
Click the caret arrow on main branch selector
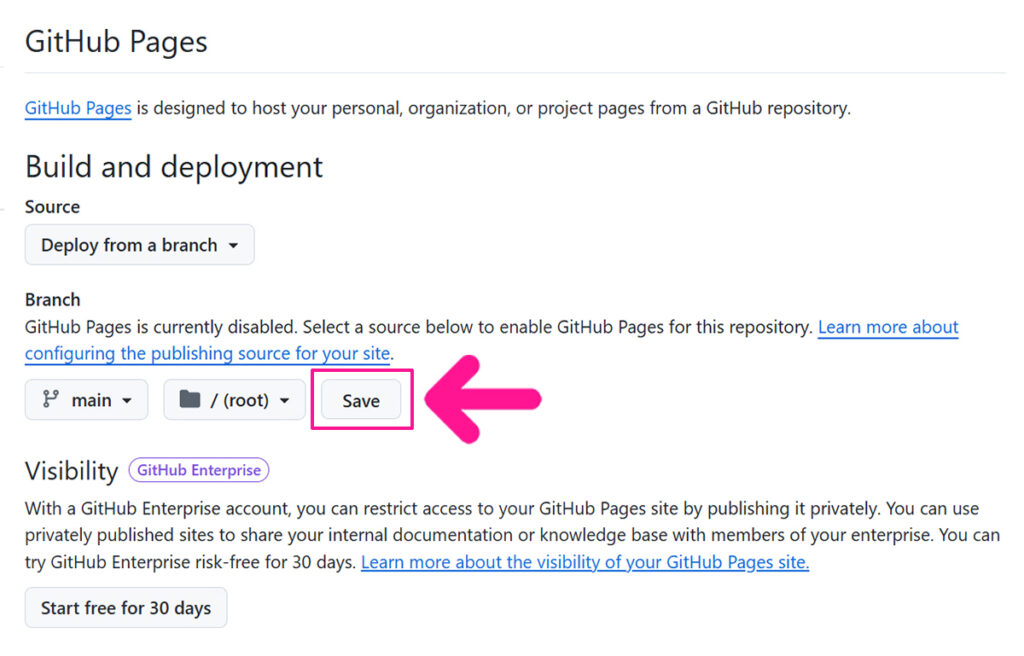[127, 401]
